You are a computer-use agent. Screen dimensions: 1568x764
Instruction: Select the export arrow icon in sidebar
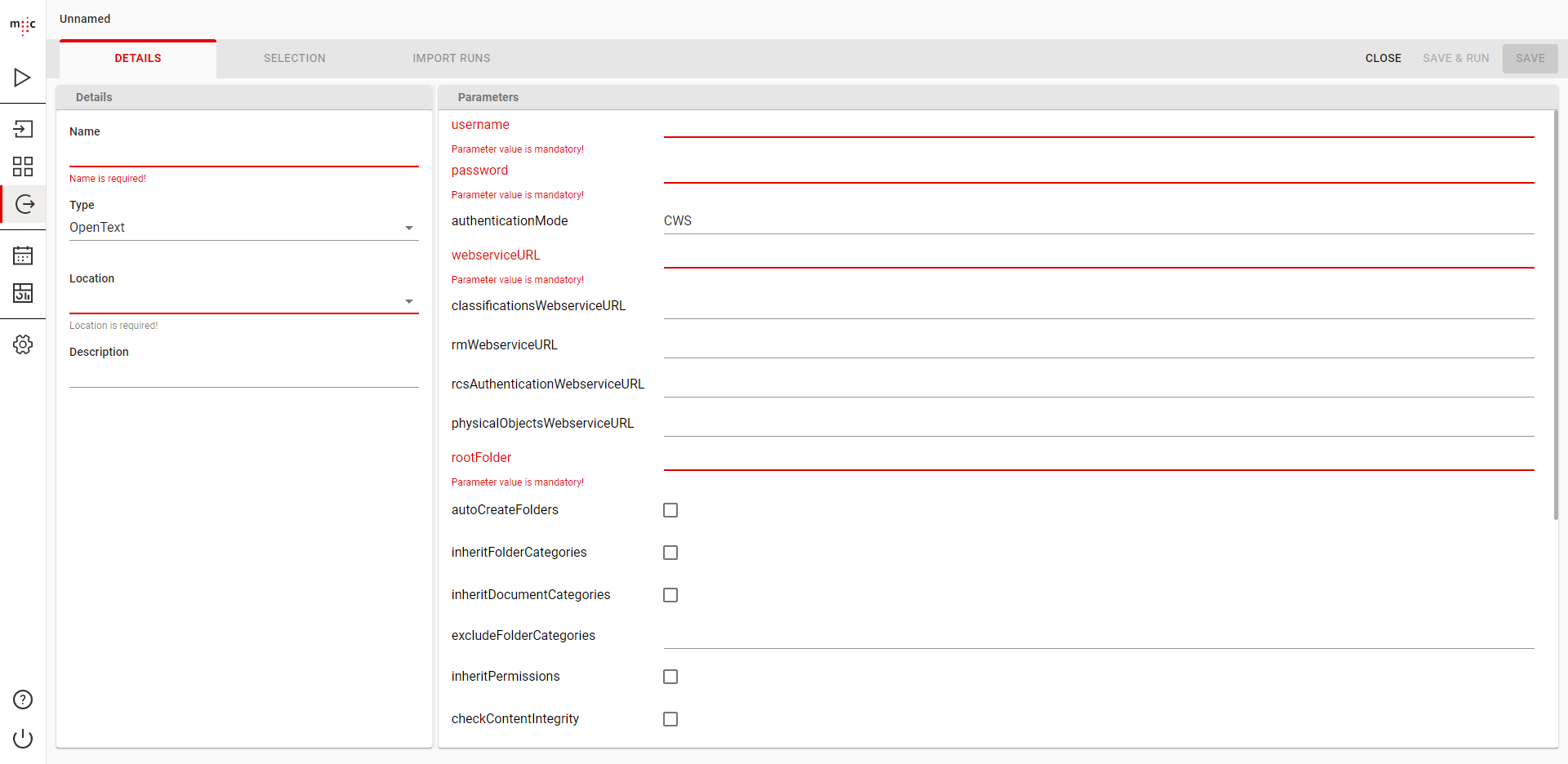pyautogui.click(x=24, y=204)
